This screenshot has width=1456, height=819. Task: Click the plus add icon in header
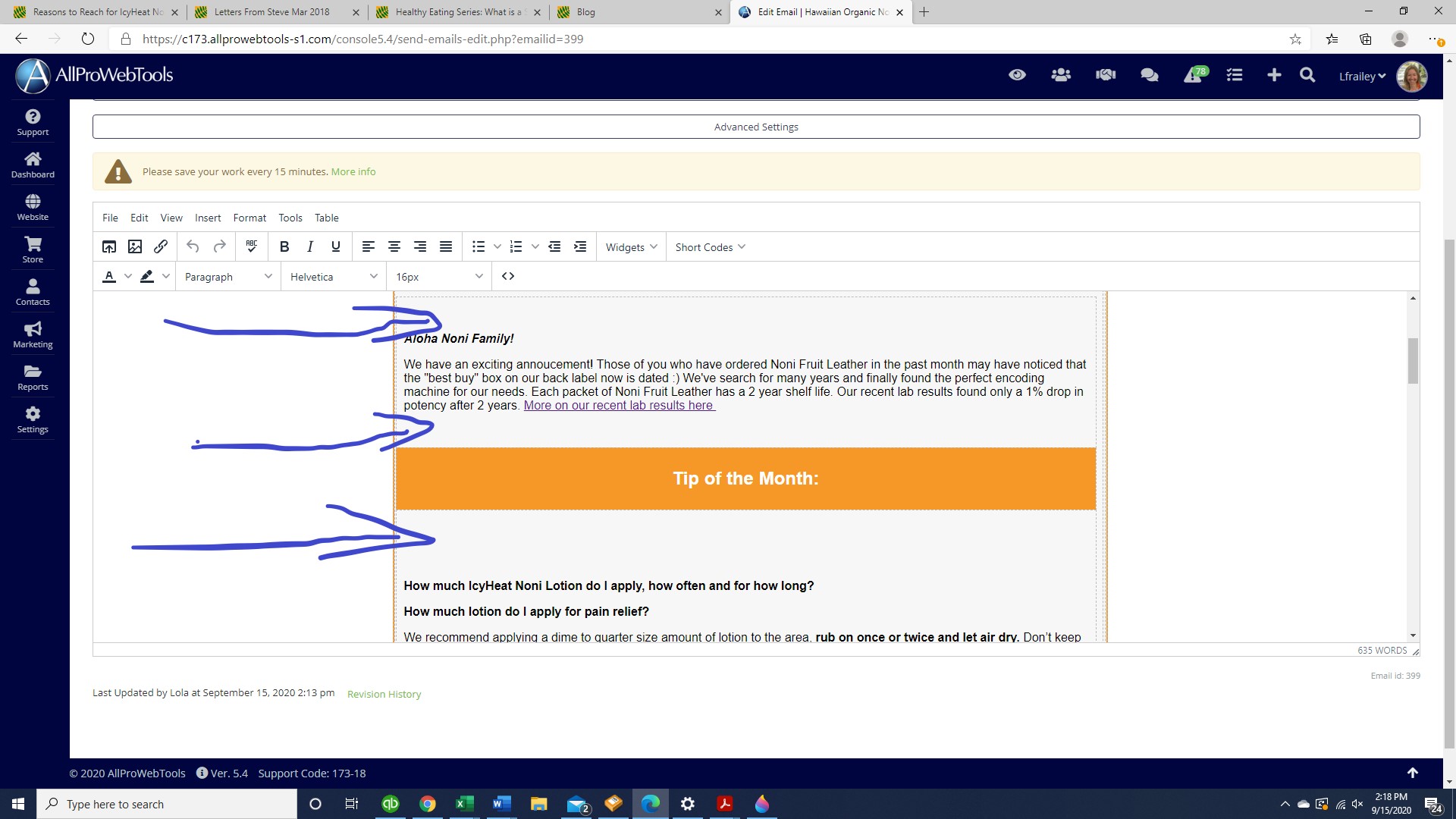(1274, 75)
